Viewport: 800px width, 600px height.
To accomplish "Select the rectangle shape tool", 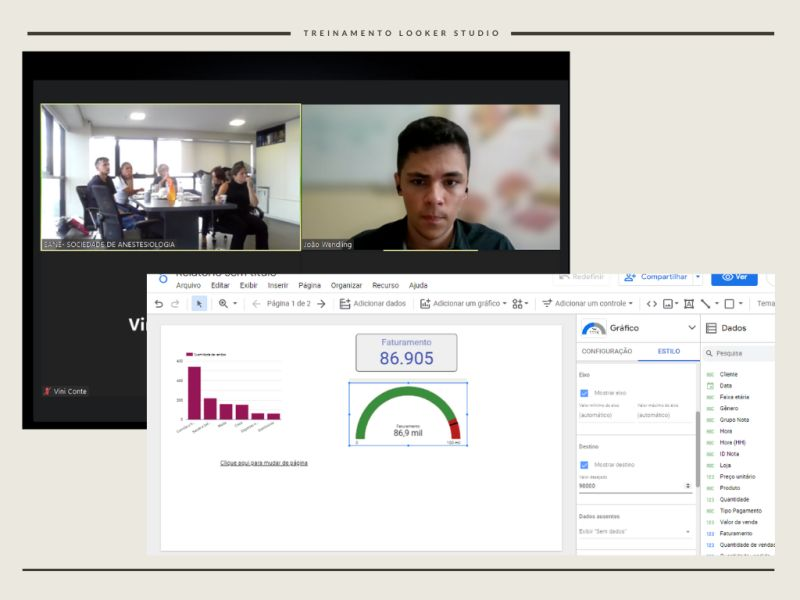I will coord(730,304).
